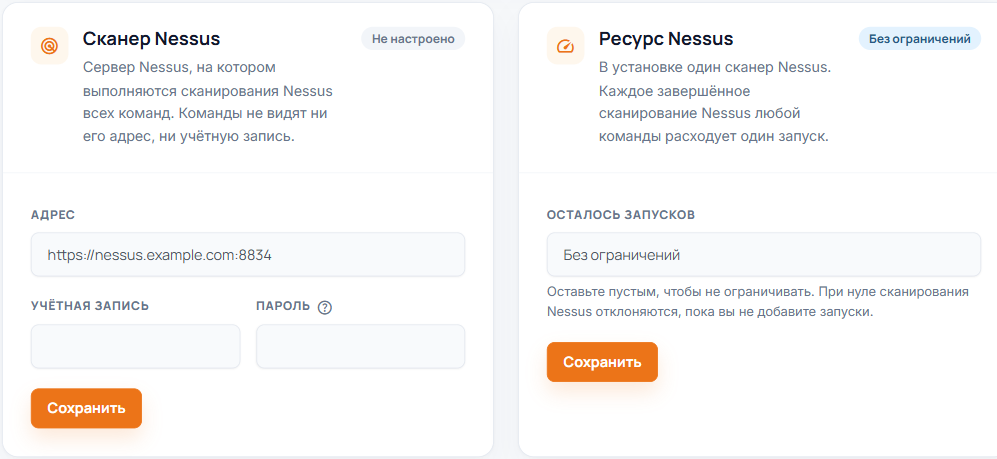
Task: Save the Ресурс Nessus settings with Сохранить
Action: (602, 362)
